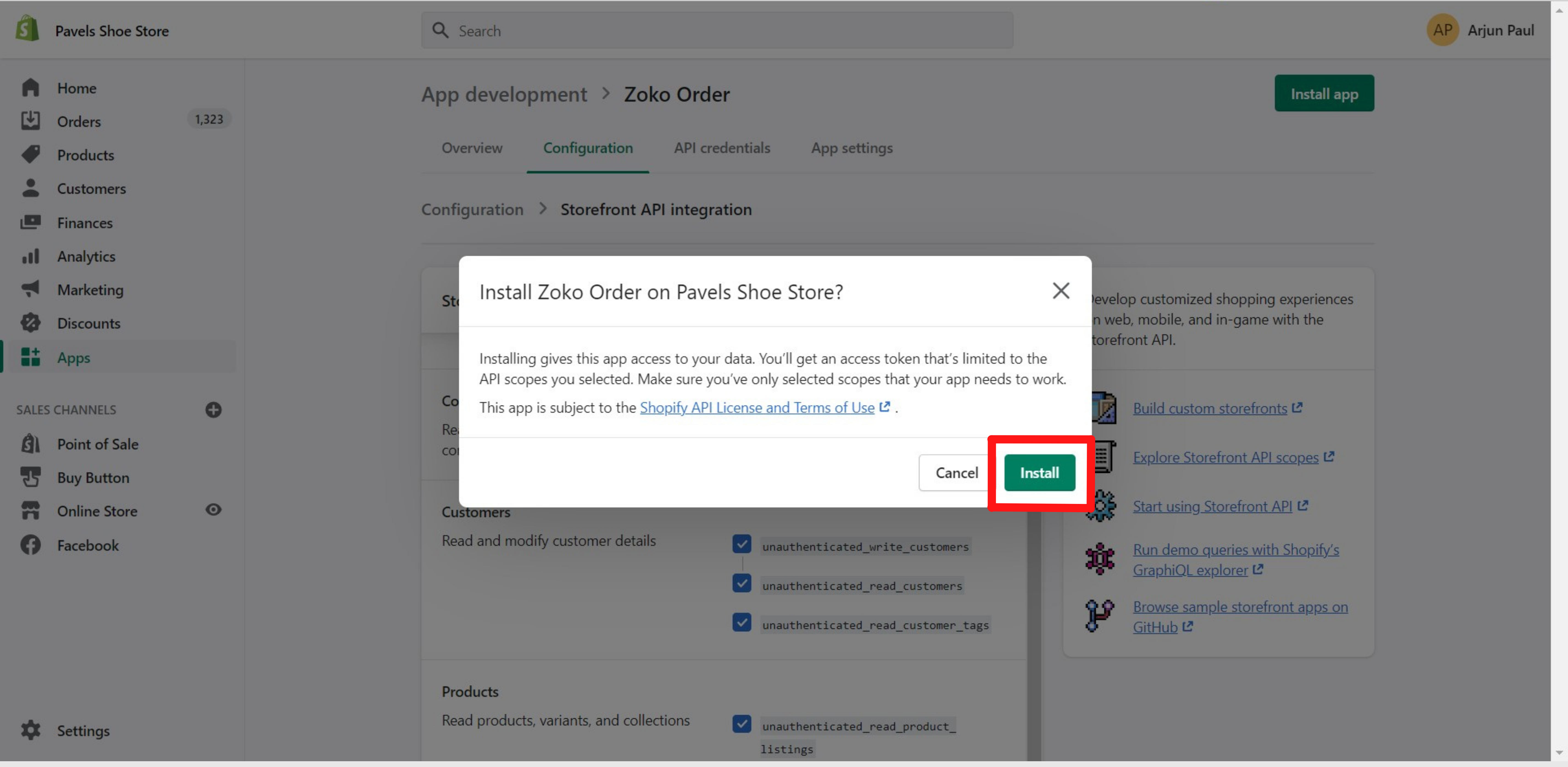The height and width of the screenshot is (767, 1568).
Task: Select the Configuration tab
Action: click(x=588, y=148)
